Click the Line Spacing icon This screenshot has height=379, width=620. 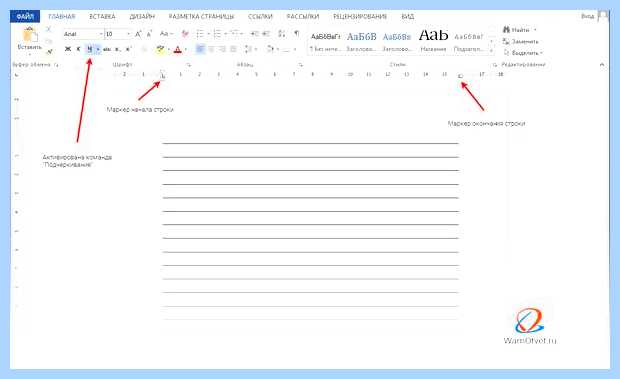[248, 49]
